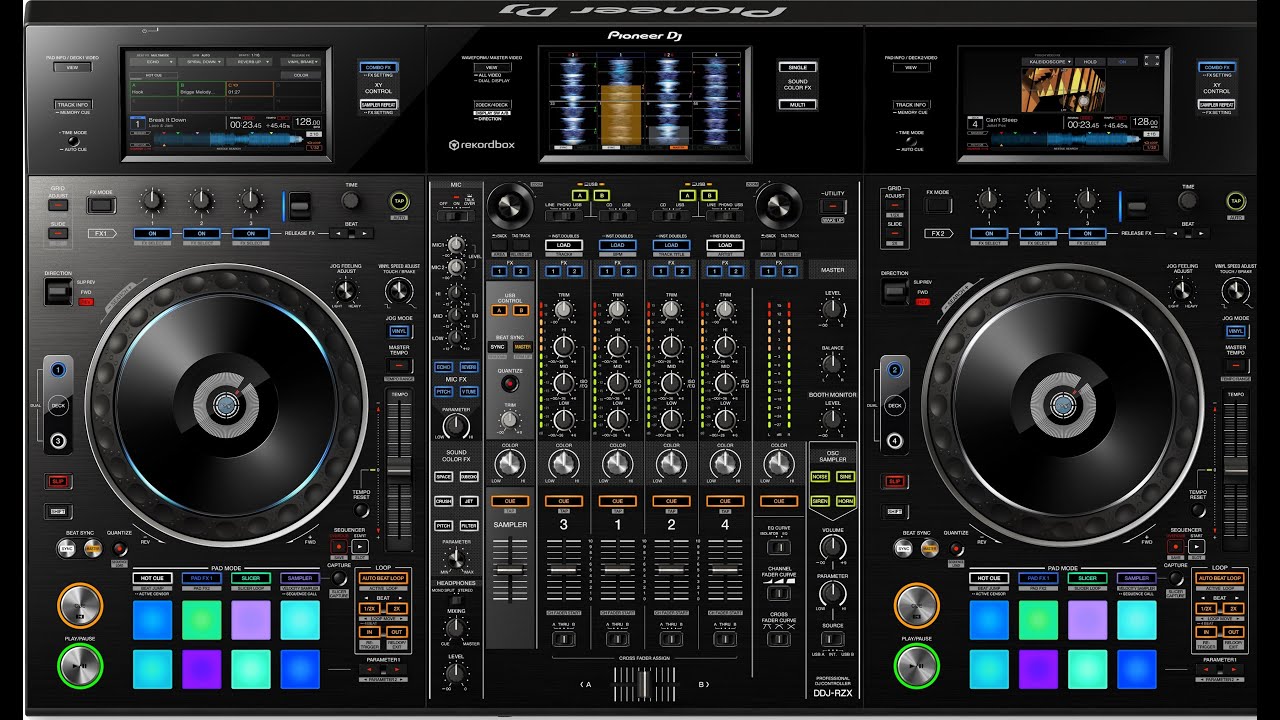Click the left deck TEMPO slider
The width and height of the screenshot is (1280, 720).
click(399, 471)
